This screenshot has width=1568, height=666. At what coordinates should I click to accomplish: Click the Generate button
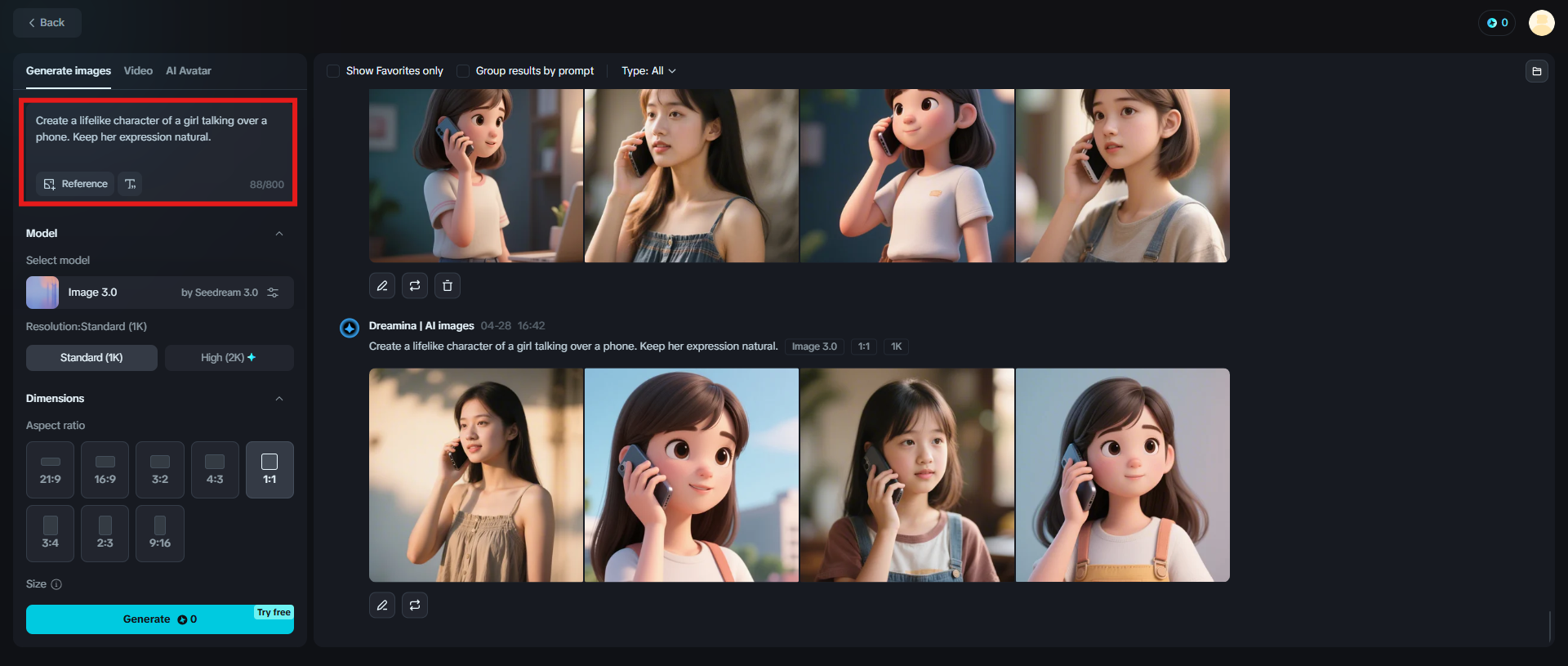(160, 619)
